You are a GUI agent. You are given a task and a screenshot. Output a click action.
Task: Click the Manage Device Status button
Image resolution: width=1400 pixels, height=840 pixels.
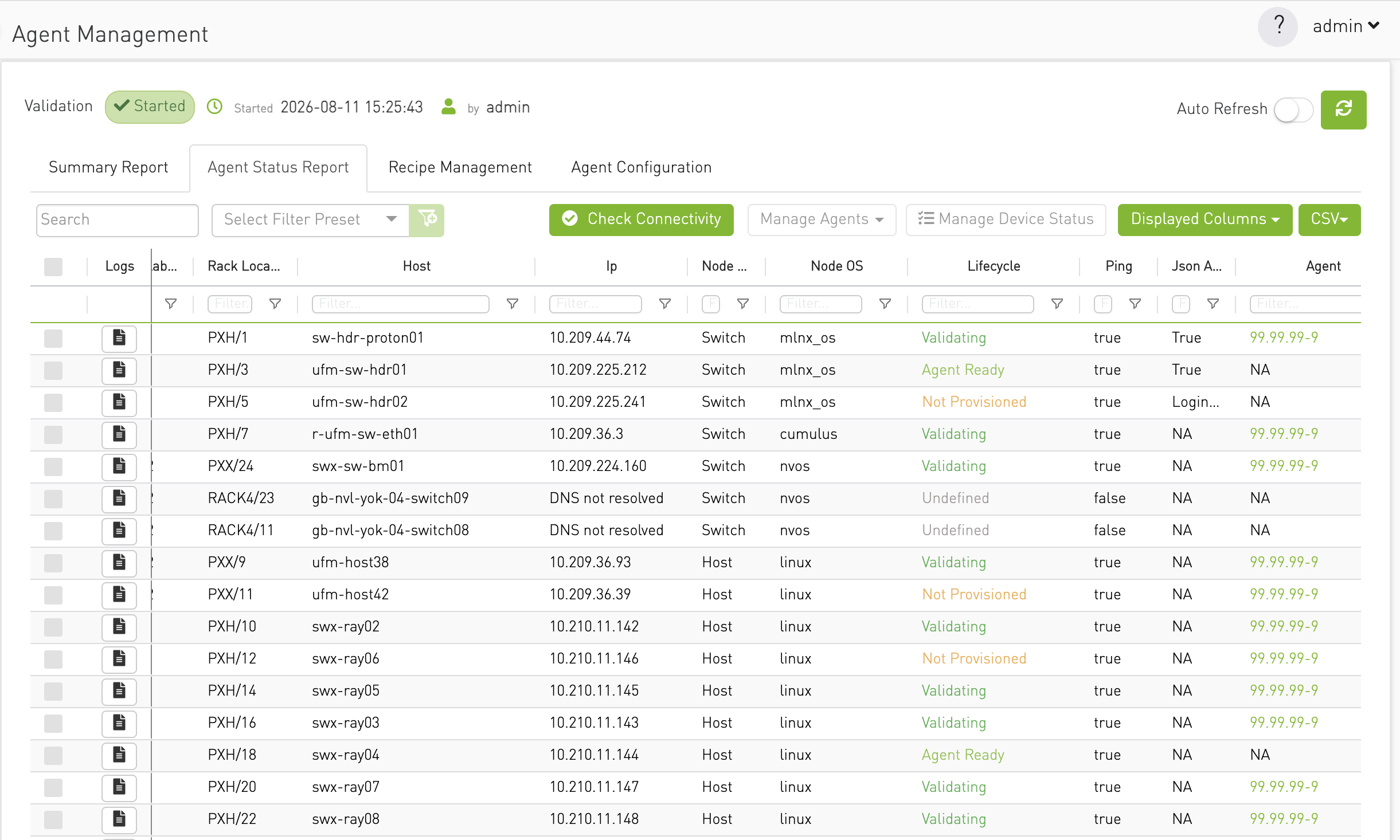[1006, 219]
